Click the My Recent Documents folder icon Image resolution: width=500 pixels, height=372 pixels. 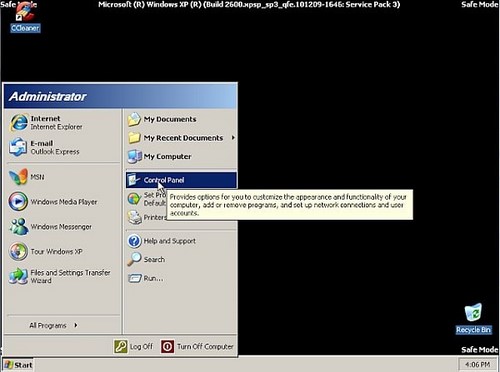tap(134, 138)
